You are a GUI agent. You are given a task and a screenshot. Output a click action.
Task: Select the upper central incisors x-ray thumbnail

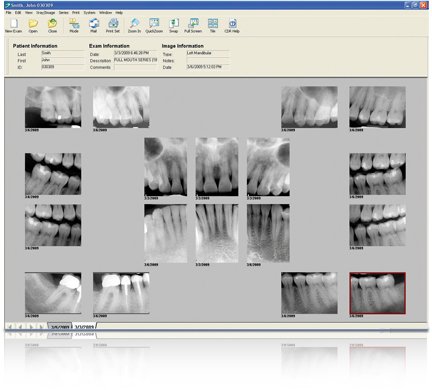pyautogui.click(x=217, y=167)
